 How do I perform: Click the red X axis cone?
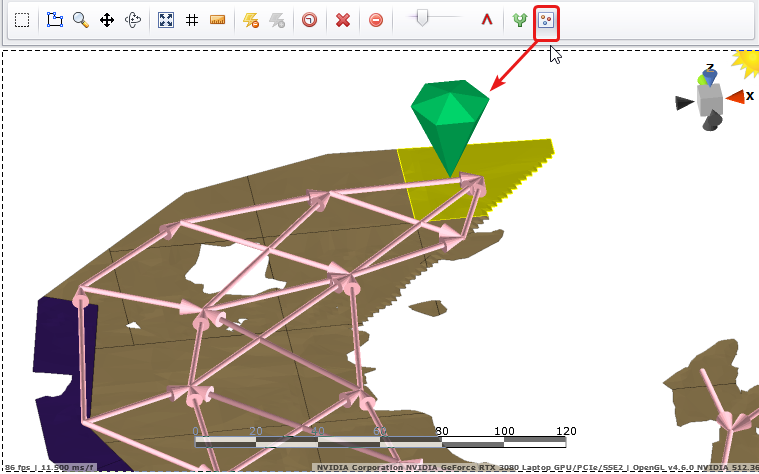click(735, 97)
